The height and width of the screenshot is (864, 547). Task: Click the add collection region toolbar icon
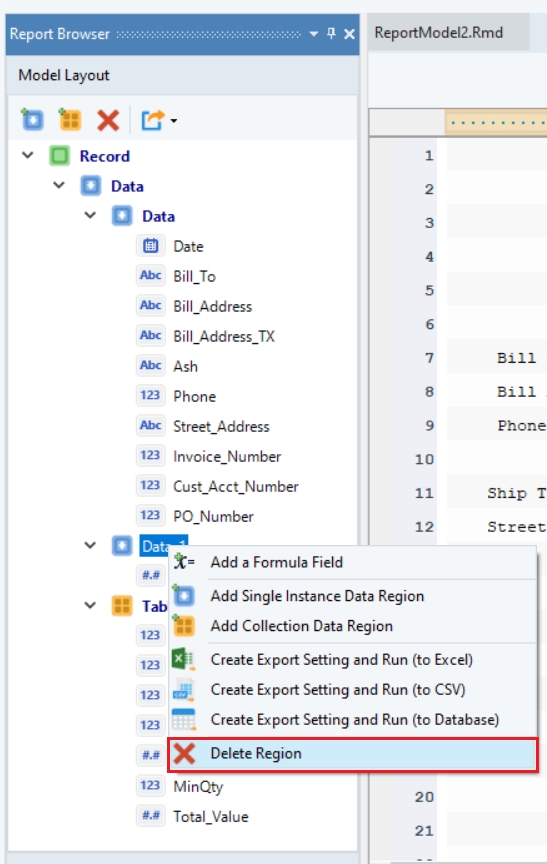pyautogui.click(x=70, y=120)
